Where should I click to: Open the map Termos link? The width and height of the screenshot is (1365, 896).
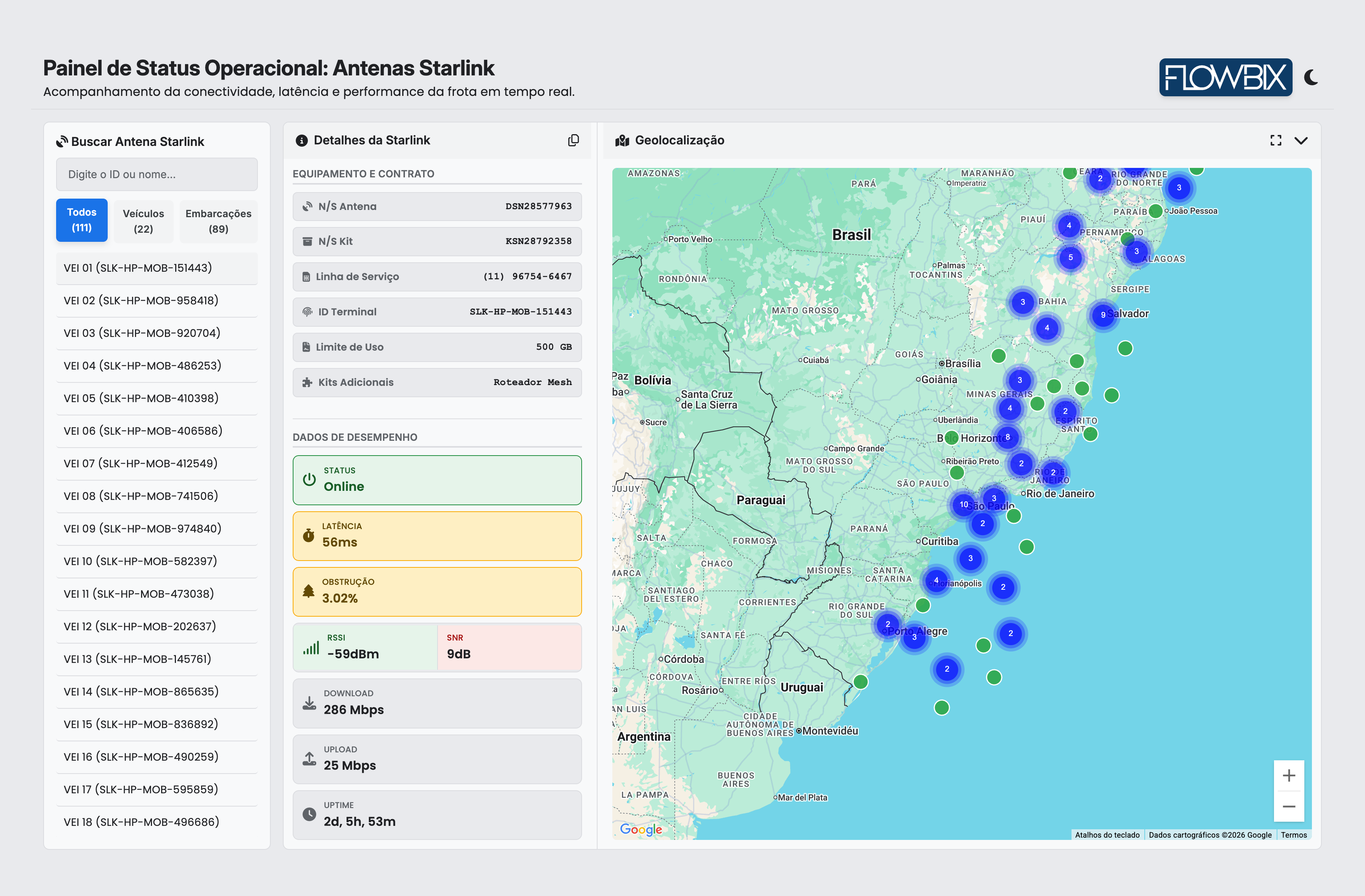pyautogui.click(x=1294, y=835)
